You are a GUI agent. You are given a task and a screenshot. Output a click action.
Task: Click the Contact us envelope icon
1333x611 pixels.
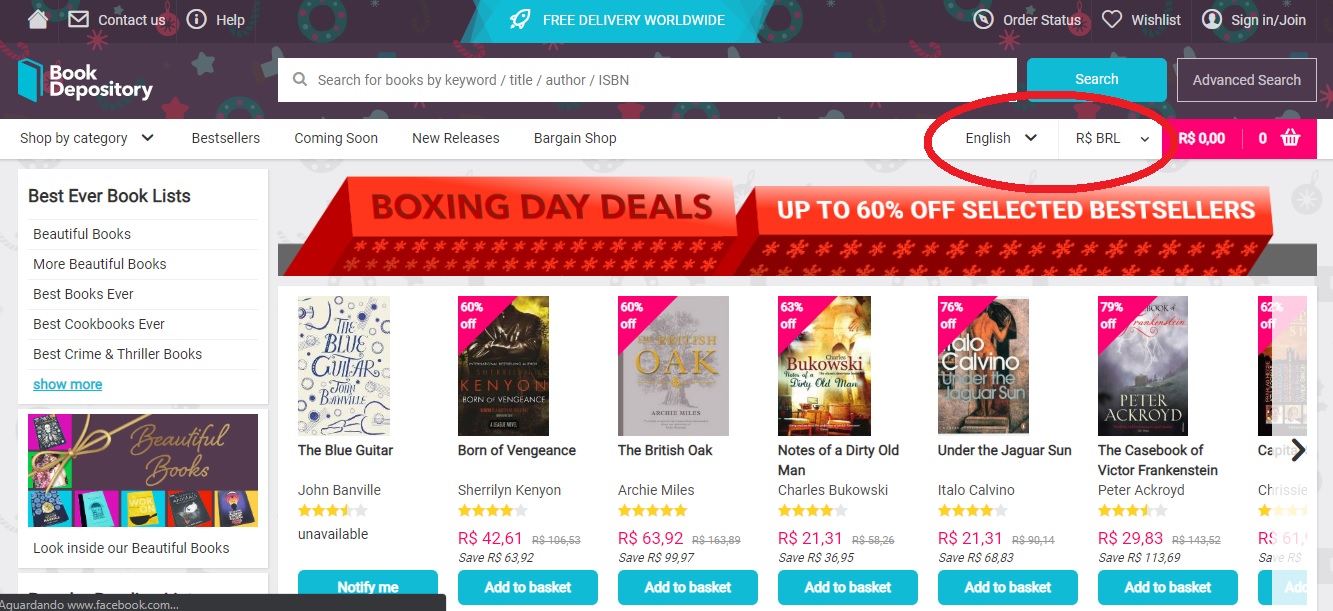[78, 19]
